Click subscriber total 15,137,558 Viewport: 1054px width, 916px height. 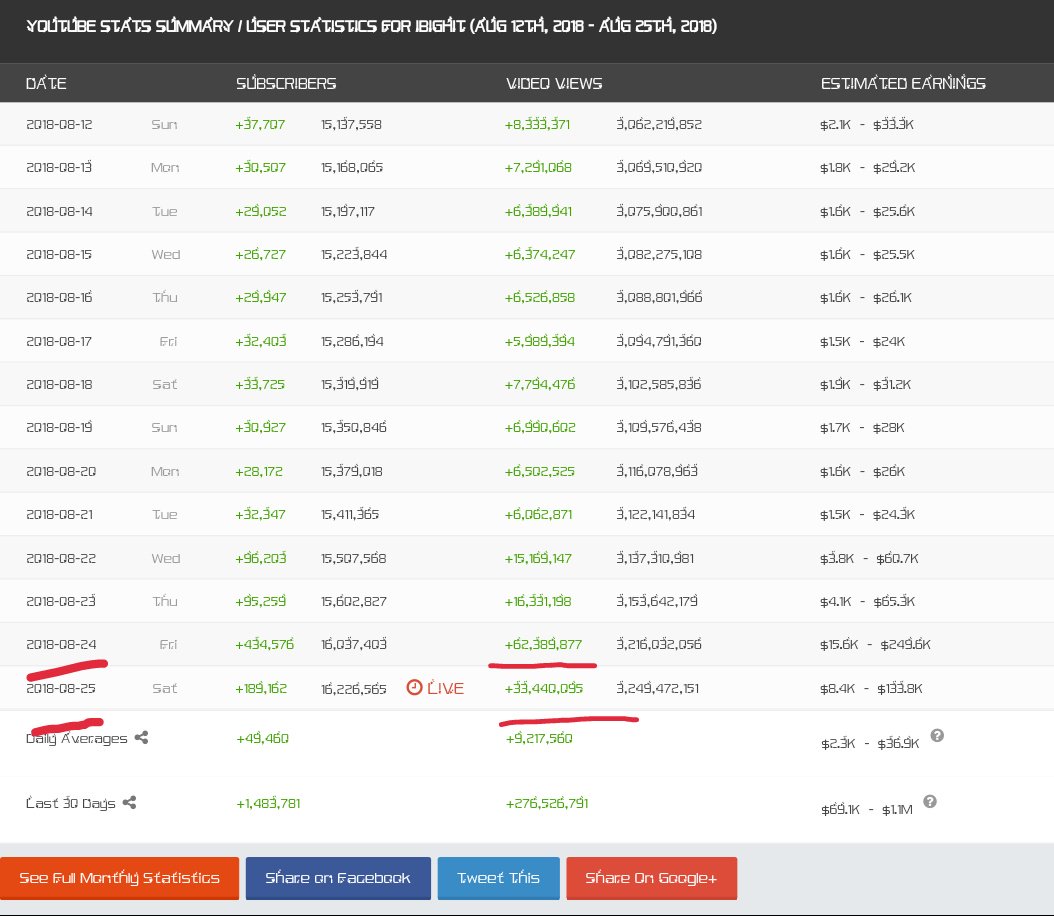click(351, 124)
